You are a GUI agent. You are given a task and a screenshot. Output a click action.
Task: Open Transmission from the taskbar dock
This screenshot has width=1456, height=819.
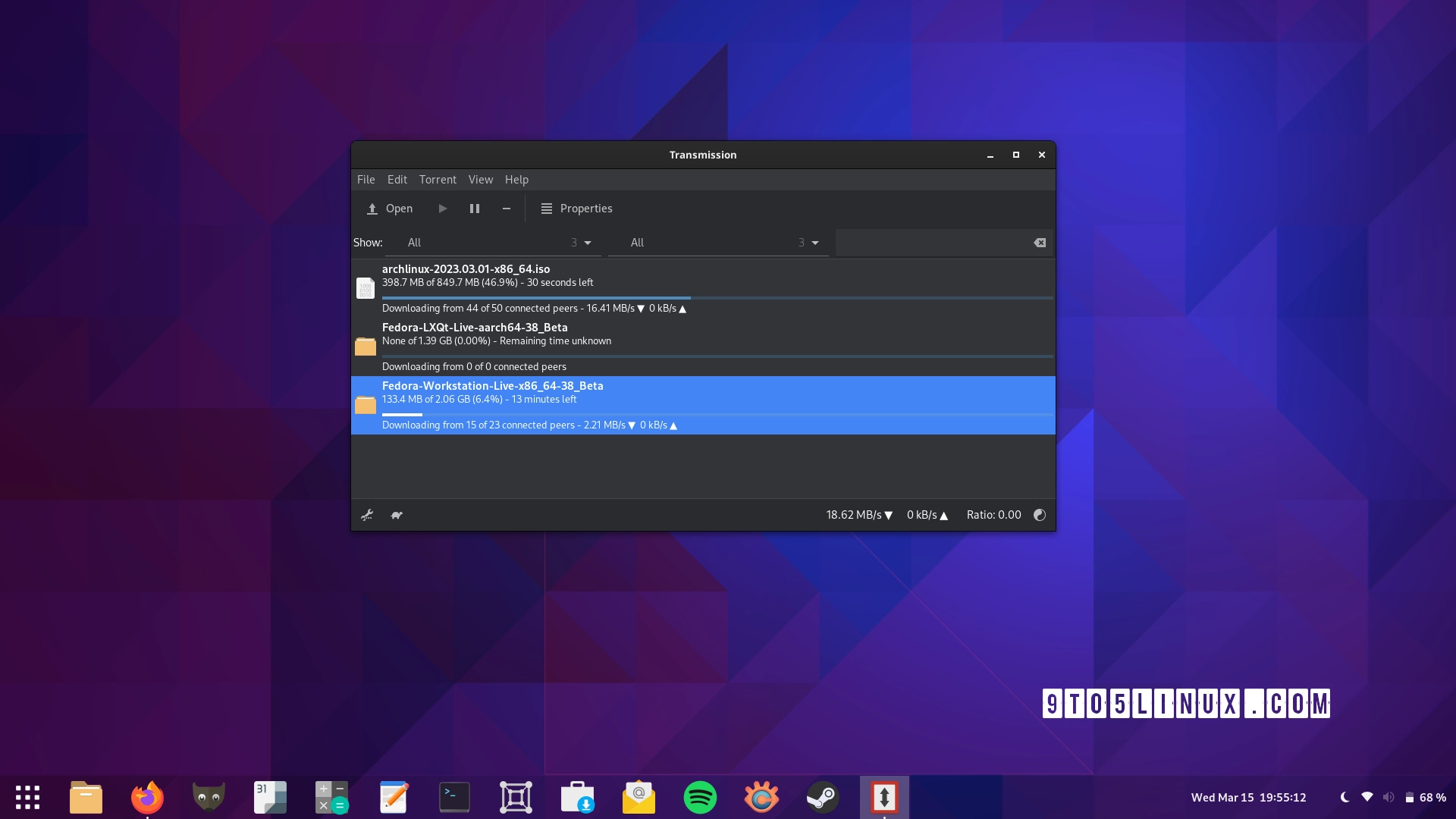(884, 797)
